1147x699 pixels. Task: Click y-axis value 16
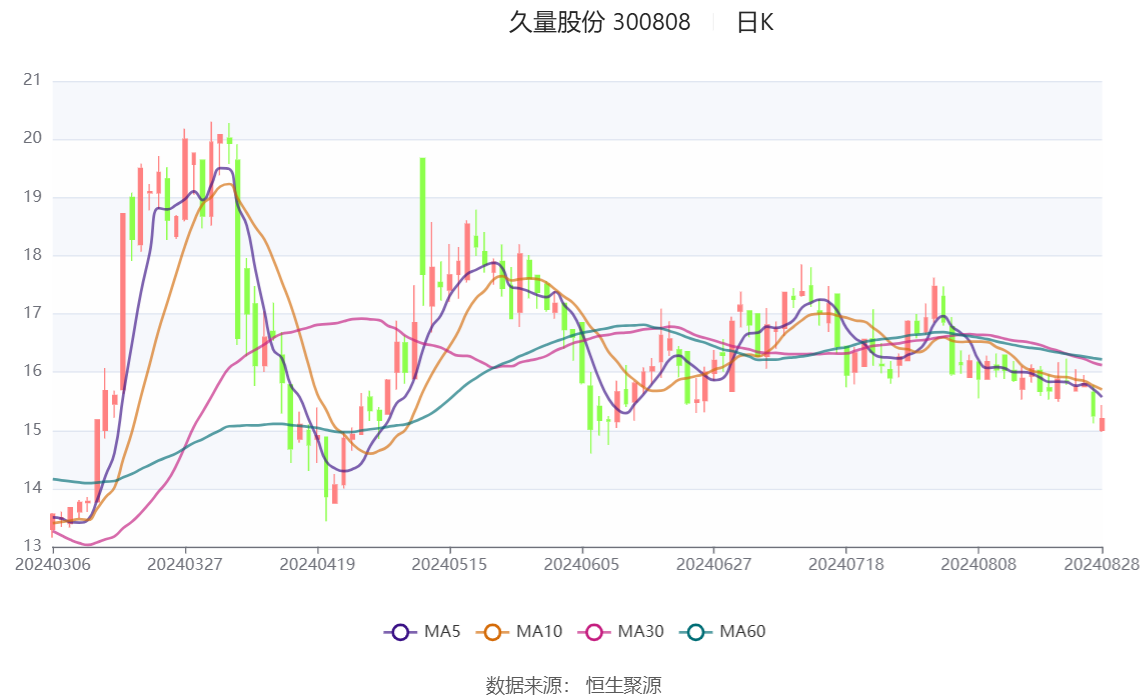coord(32,371)
